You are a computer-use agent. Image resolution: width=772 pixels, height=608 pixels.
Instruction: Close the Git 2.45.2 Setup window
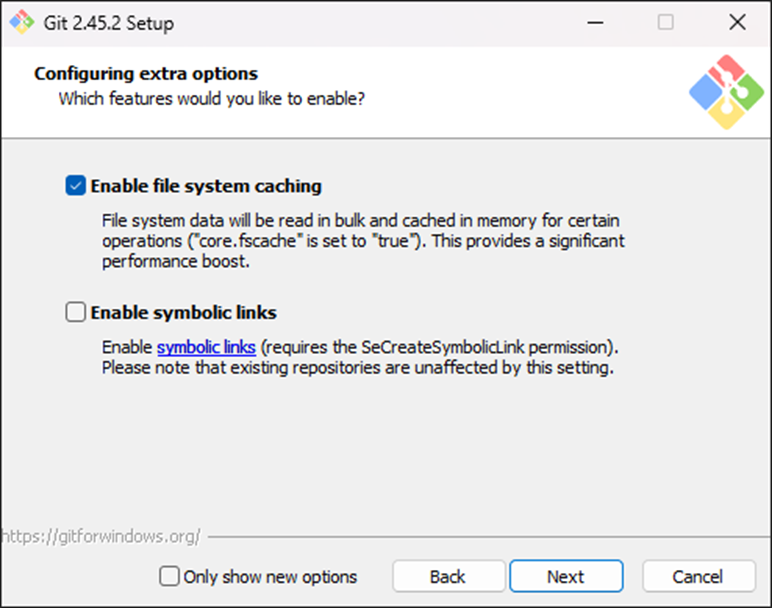(737, 21)
